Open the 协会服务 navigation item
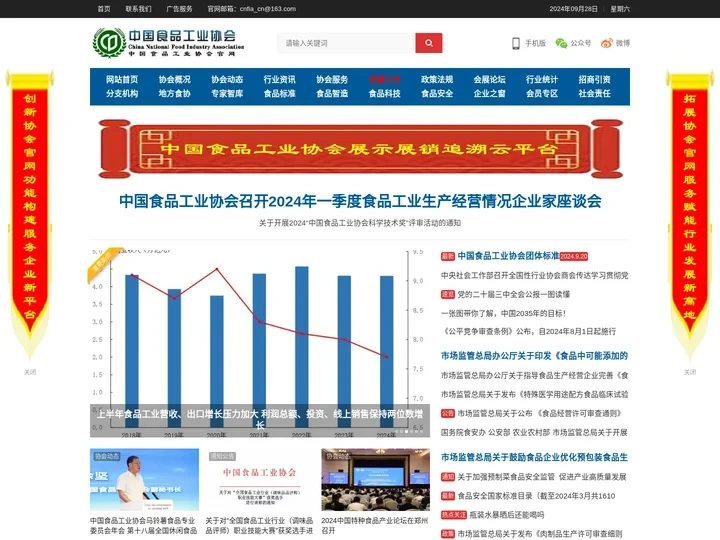Viewport: 720px width, 540px height. (x=332, y=79)
